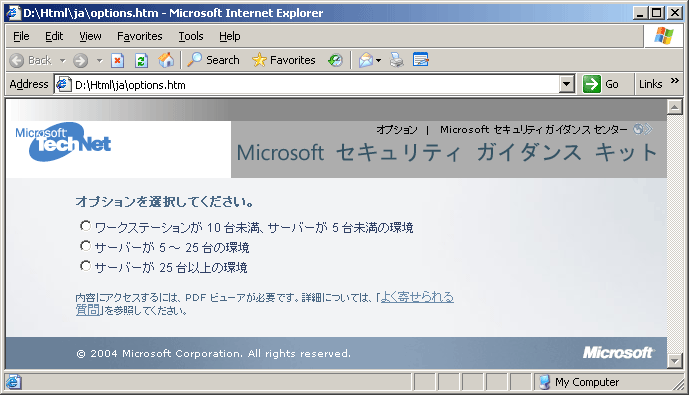Click the globe arrow icon beside センター
The width and height of the screenshot is (689, 395).
tap(643, 129)
